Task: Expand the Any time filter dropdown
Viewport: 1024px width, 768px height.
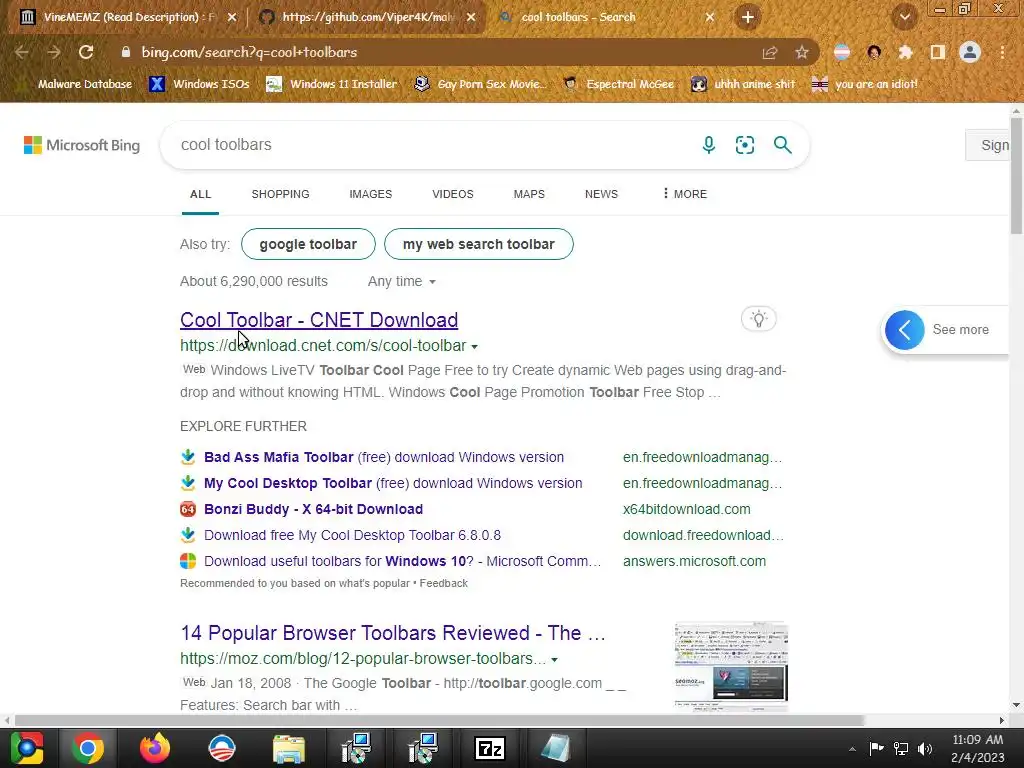Action: tap(401, 281)
